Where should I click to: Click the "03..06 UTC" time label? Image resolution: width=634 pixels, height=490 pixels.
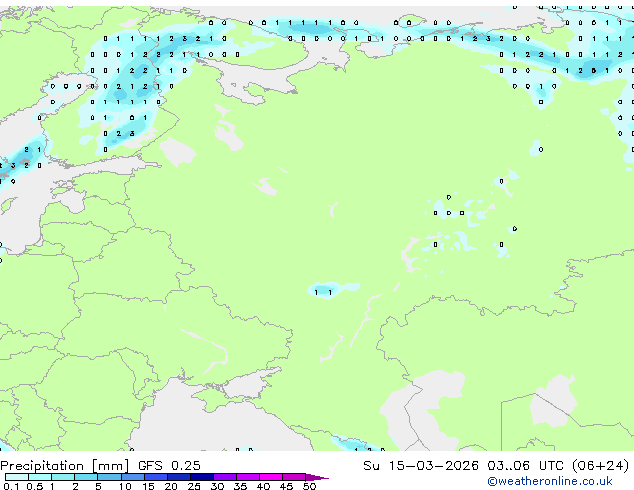[x=525, y=466]
